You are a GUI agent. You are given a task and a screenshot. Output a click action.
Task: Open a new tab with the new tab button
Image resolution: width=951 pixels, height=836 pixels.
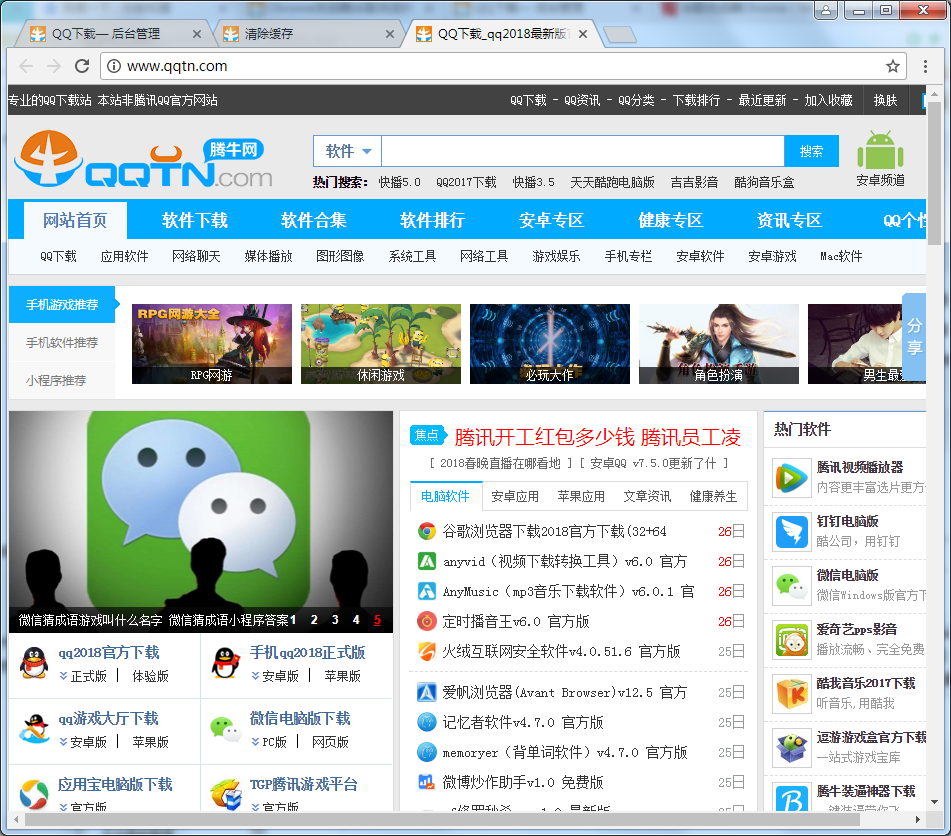[620, 35]
